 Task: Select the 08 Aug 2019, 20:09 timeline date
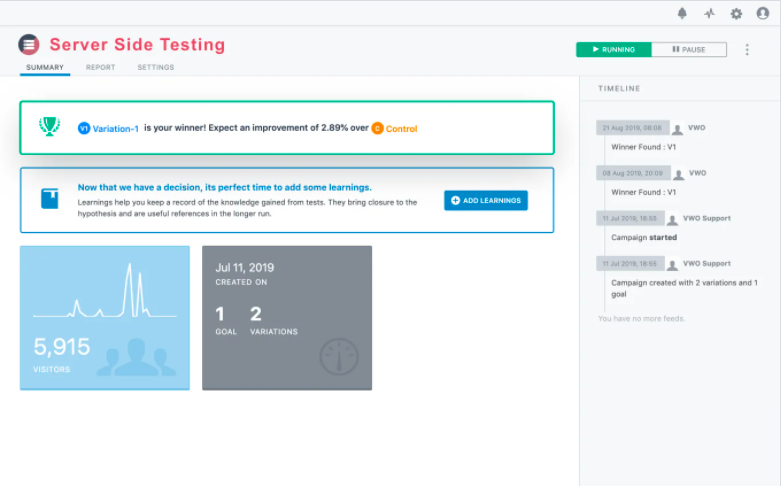633,173
